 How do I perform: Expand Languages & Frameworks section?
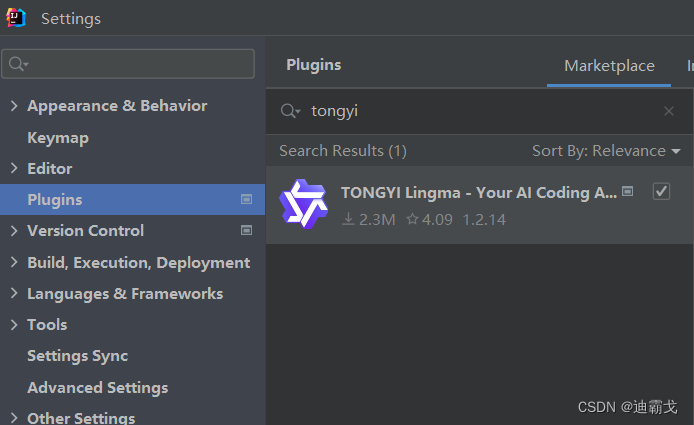coord(14,293)
